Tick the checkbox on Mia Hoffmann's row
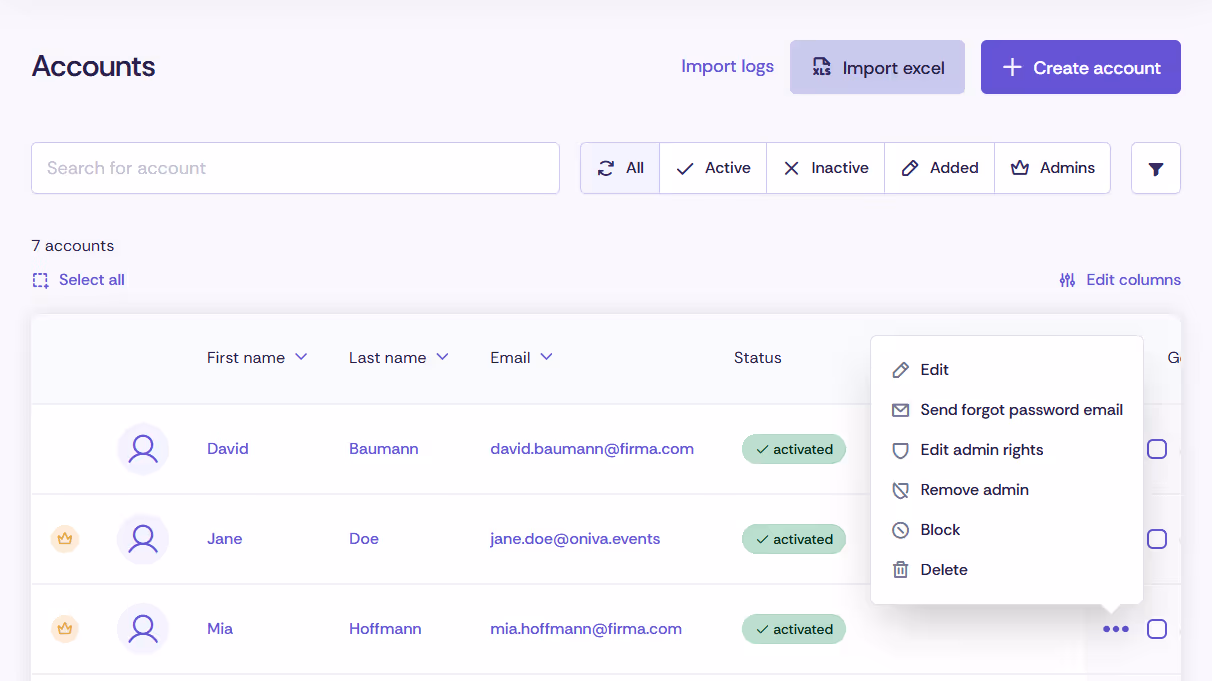 [x=1157, y=629]
